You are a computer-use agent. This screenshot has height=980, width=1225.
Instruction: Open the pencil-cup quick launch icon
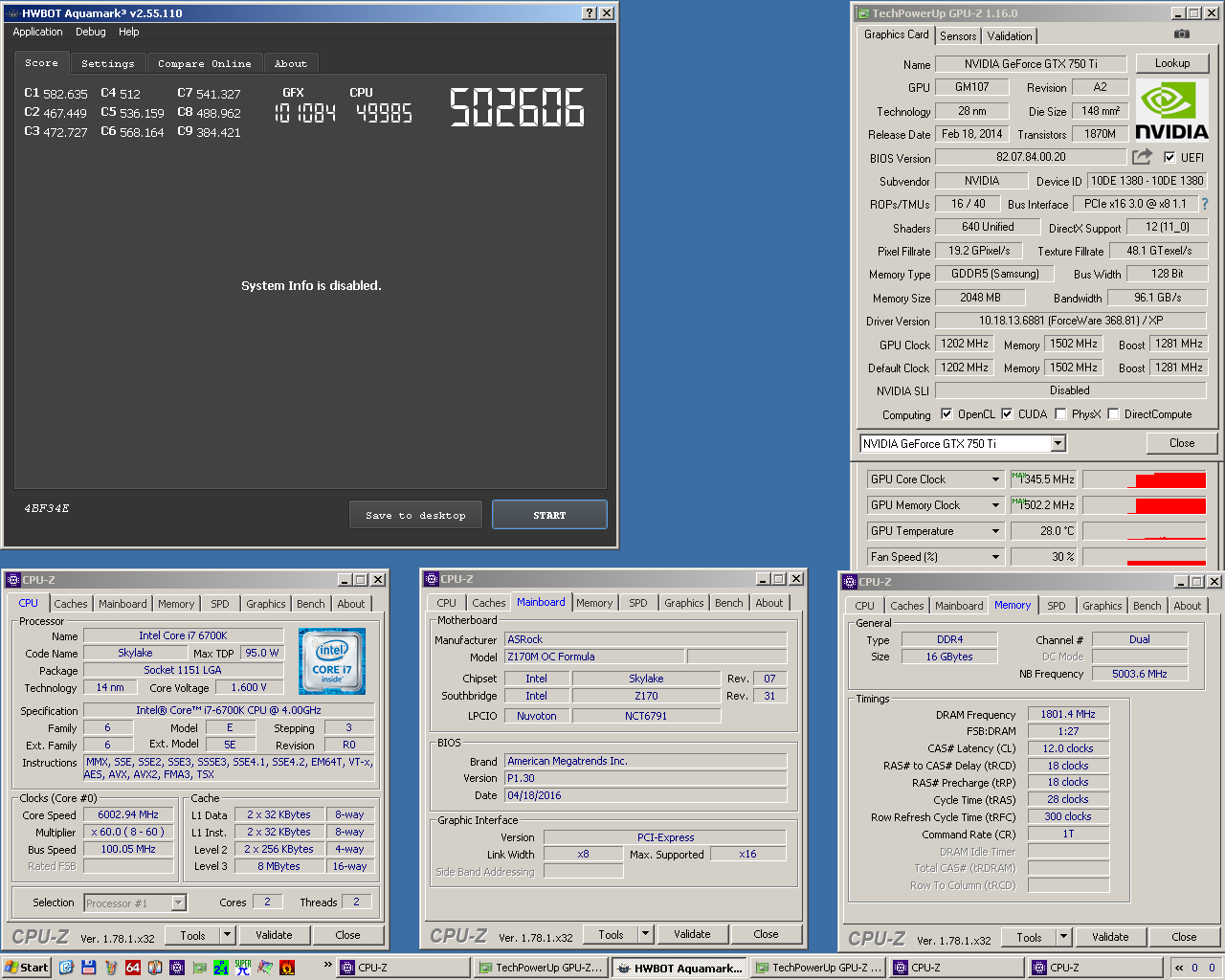pos(110,968)
